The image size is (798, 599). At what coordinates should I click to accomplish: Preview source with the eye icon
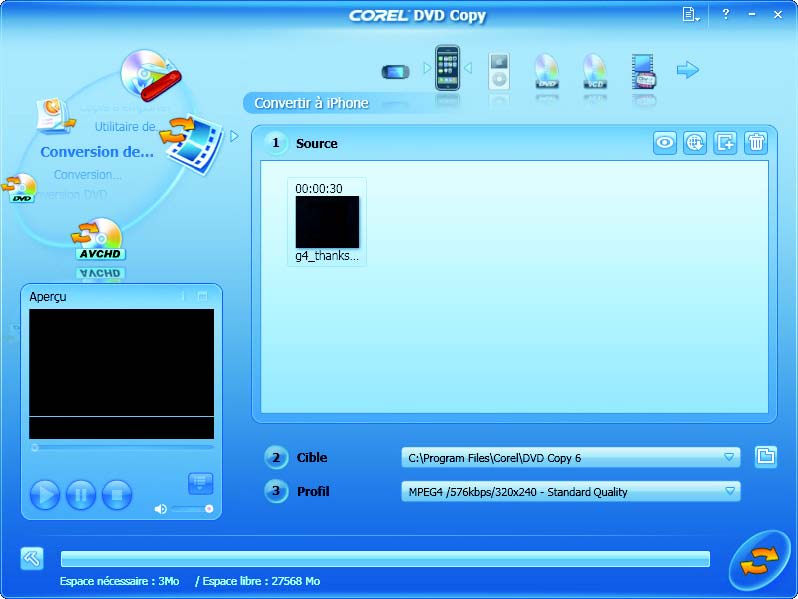pos(665,142)
